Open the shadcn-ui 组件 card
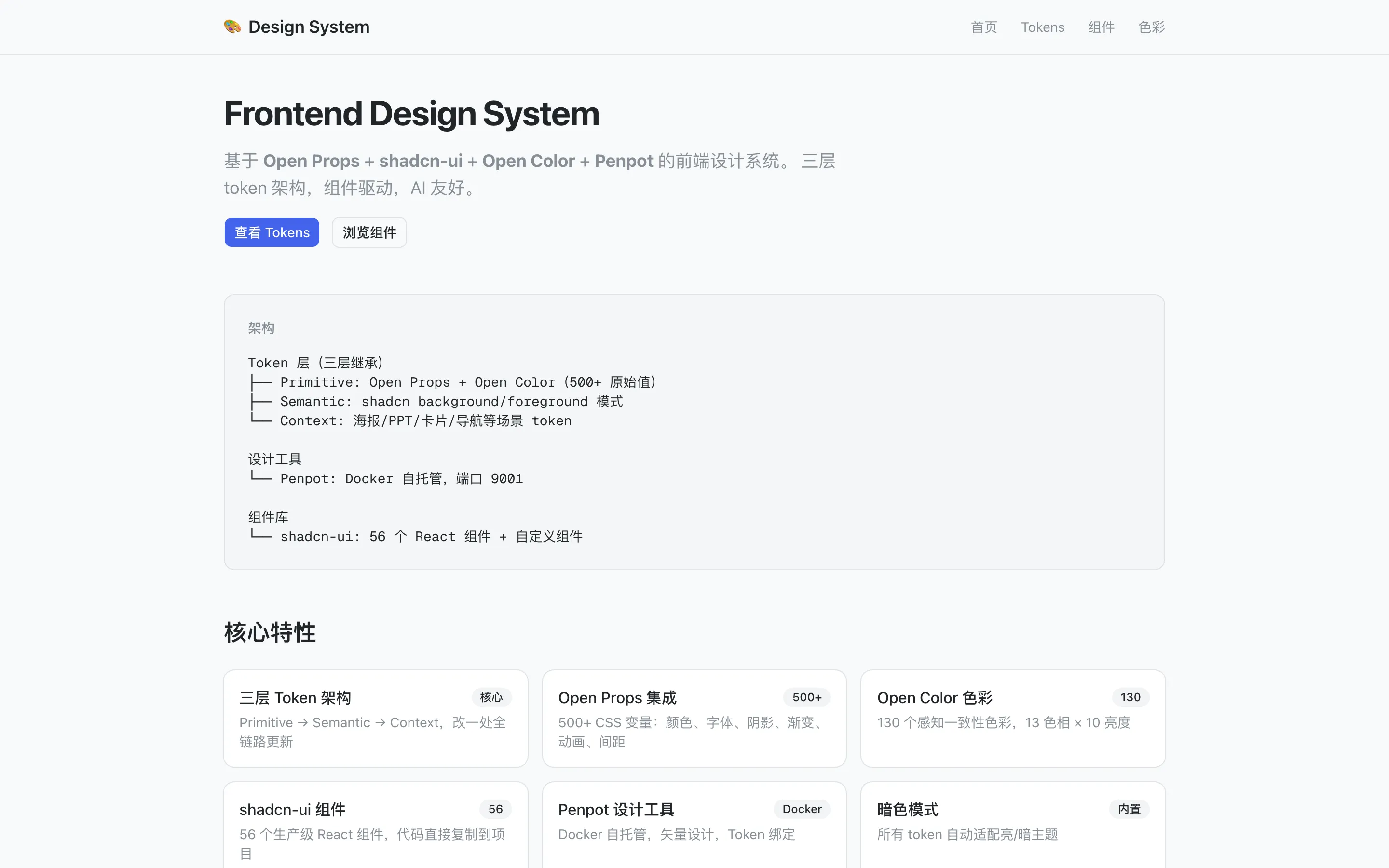Viewport: 1389px width, 868px height. (375, 825)
